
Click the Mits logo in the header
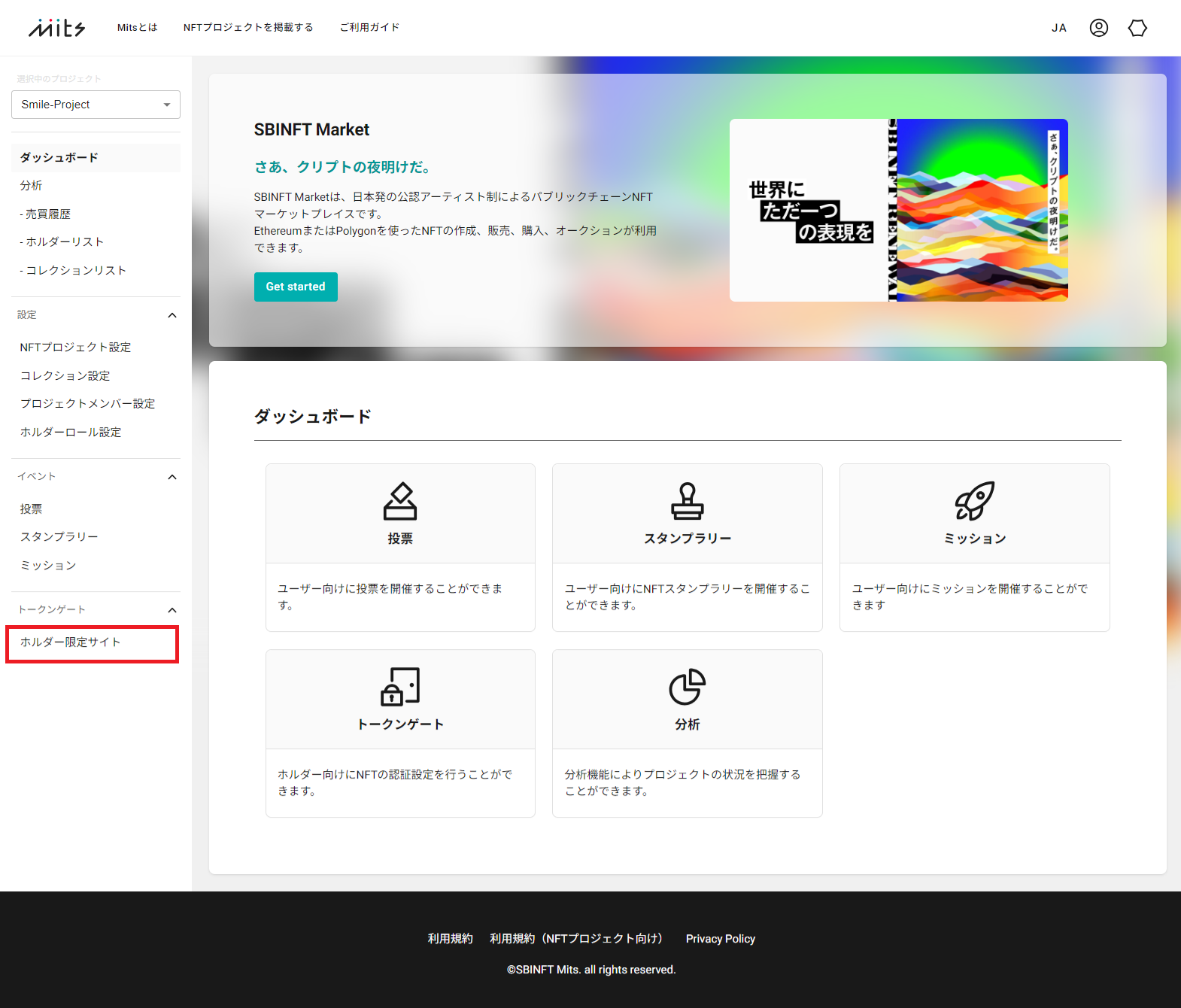tap(57, 28)
